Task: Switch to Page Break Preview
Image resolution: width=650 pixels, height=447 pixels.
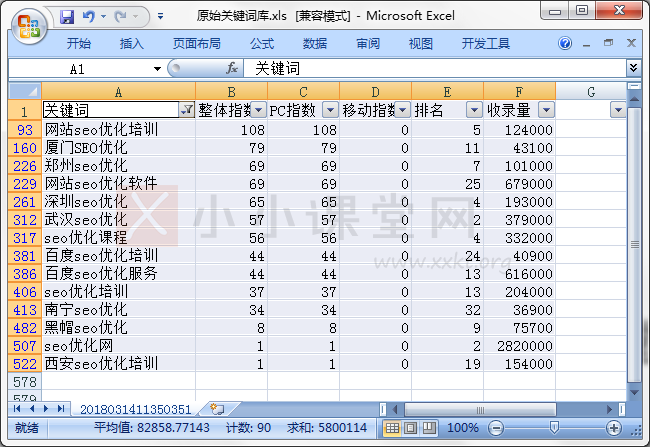Action: [x=429, y=428]
